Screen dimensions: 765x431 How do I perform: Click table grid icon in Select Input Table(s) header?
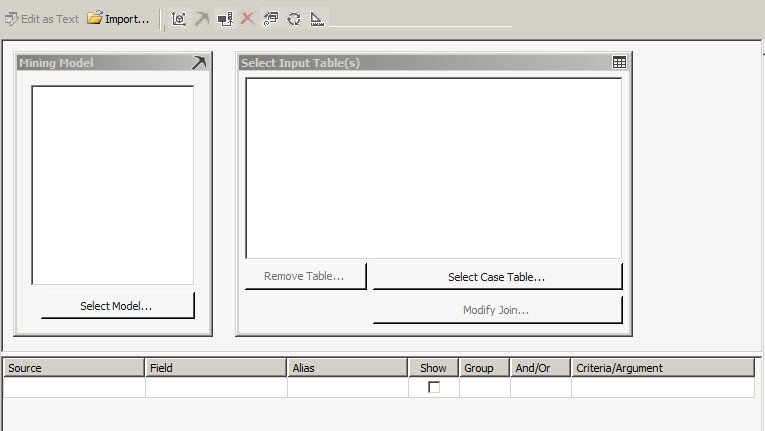point(619,62)
